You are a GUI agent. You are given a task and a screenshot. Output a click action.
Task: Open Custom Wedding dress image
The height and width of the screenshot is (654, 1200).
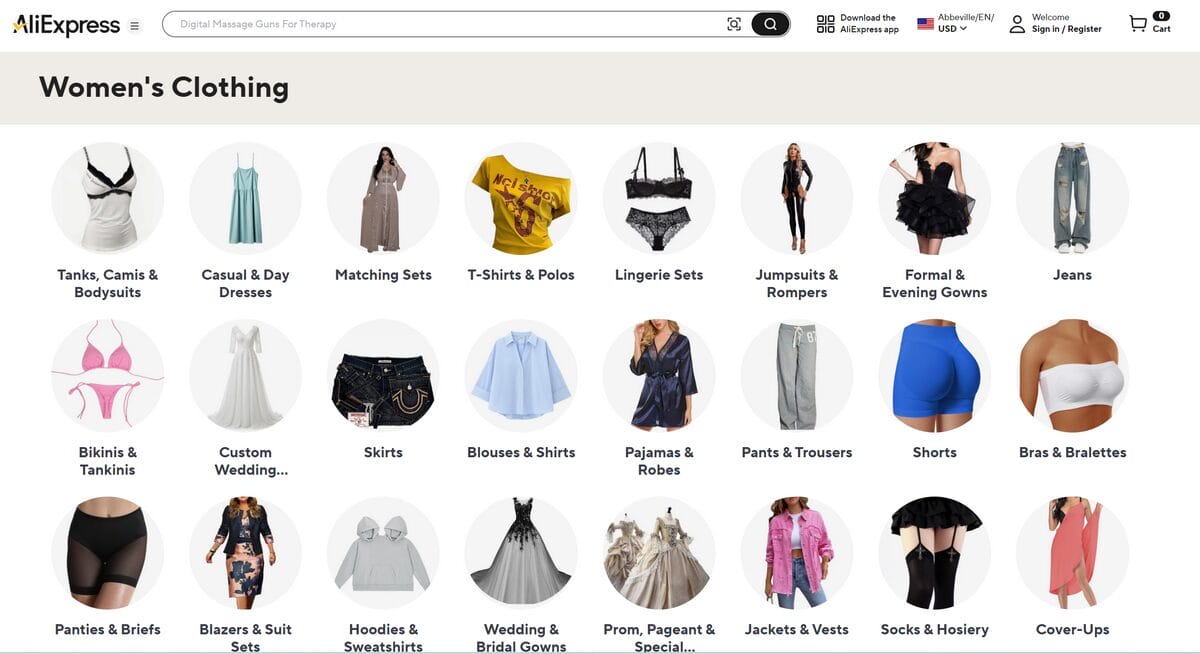[x=245, y=375]
